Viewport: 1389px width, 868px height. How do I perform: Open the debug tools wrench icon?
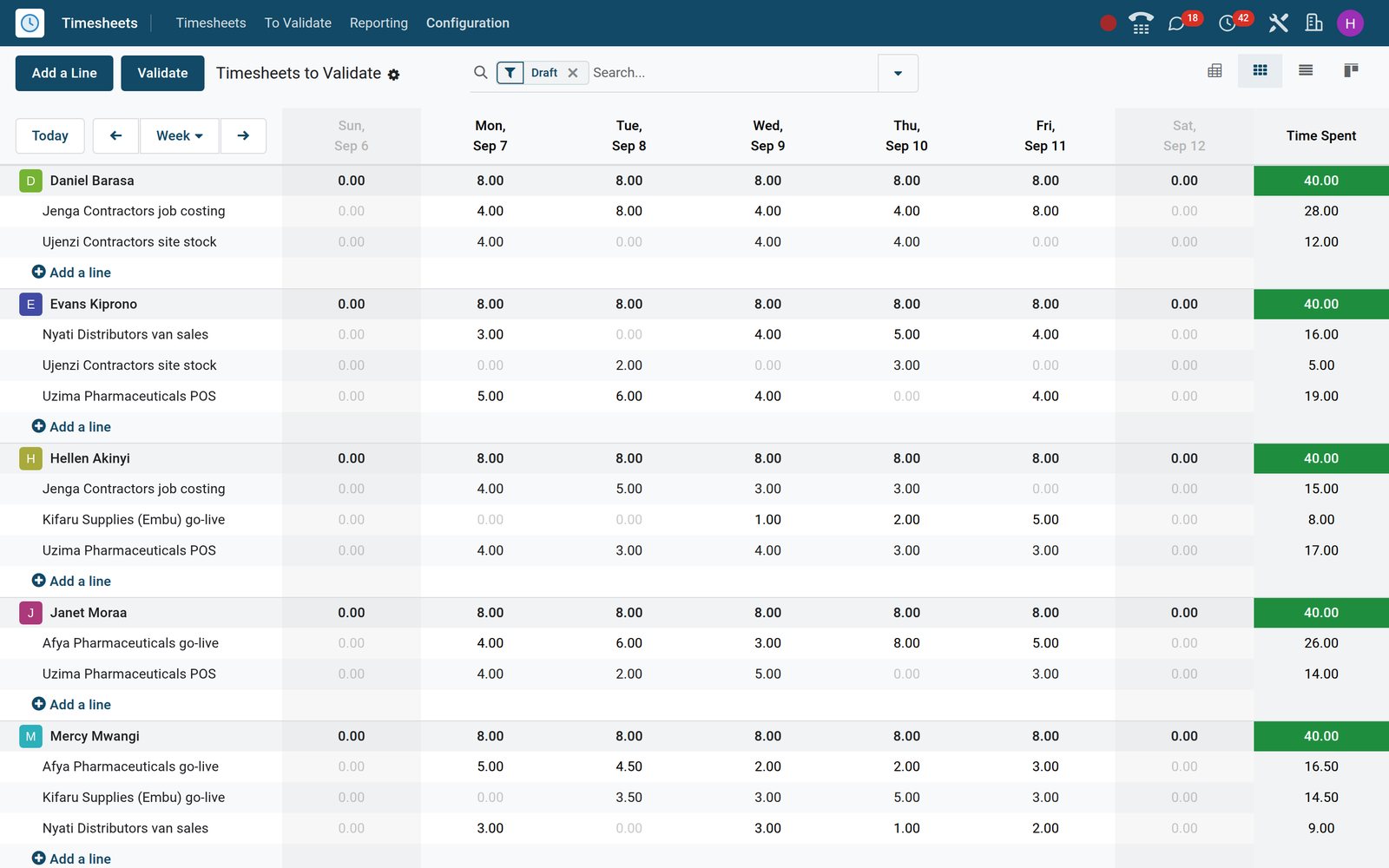pos(1278,23)
